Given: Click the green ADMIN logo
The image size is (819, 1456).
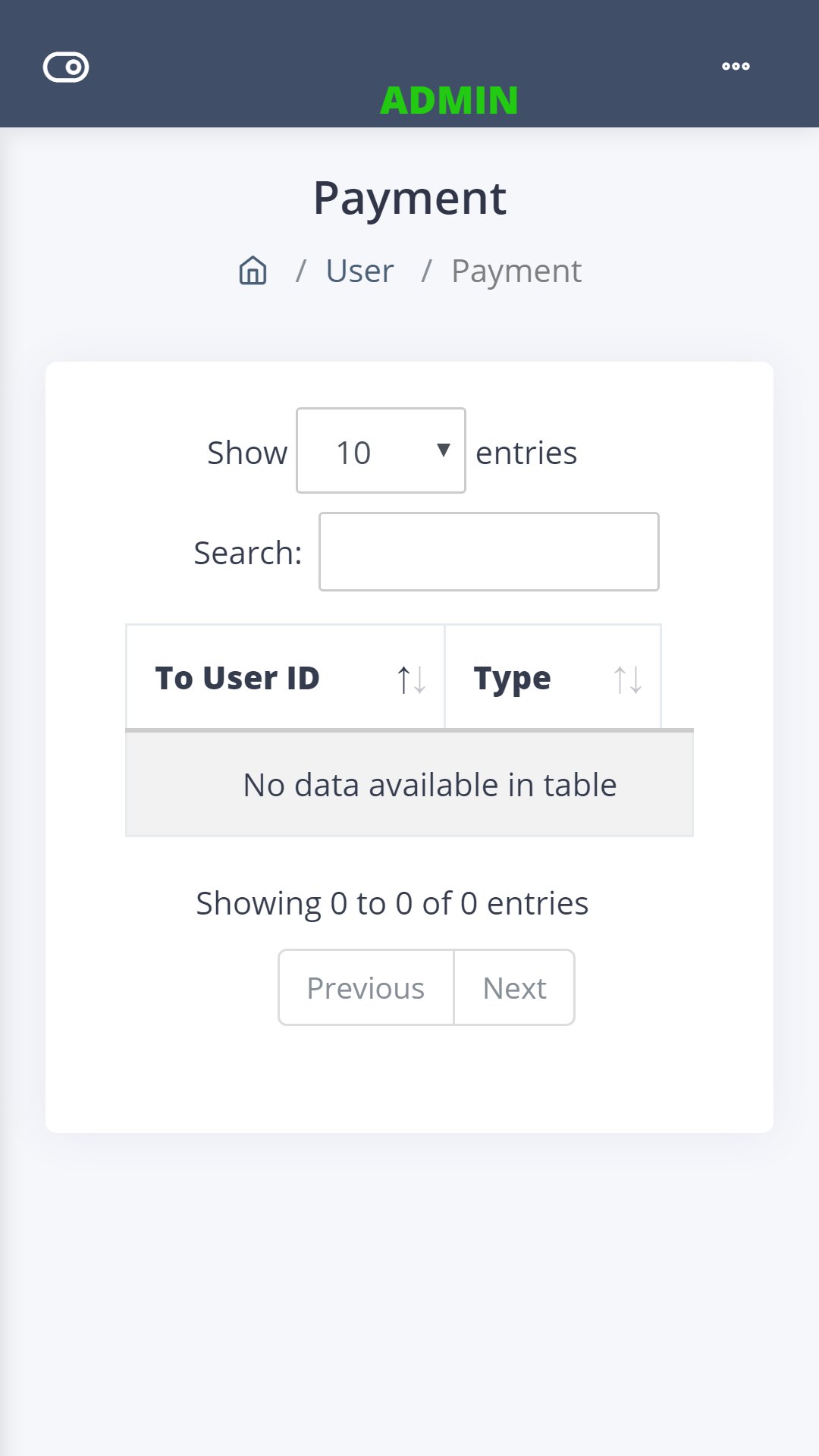Looking at the screenshot, I should coord(449,100).
